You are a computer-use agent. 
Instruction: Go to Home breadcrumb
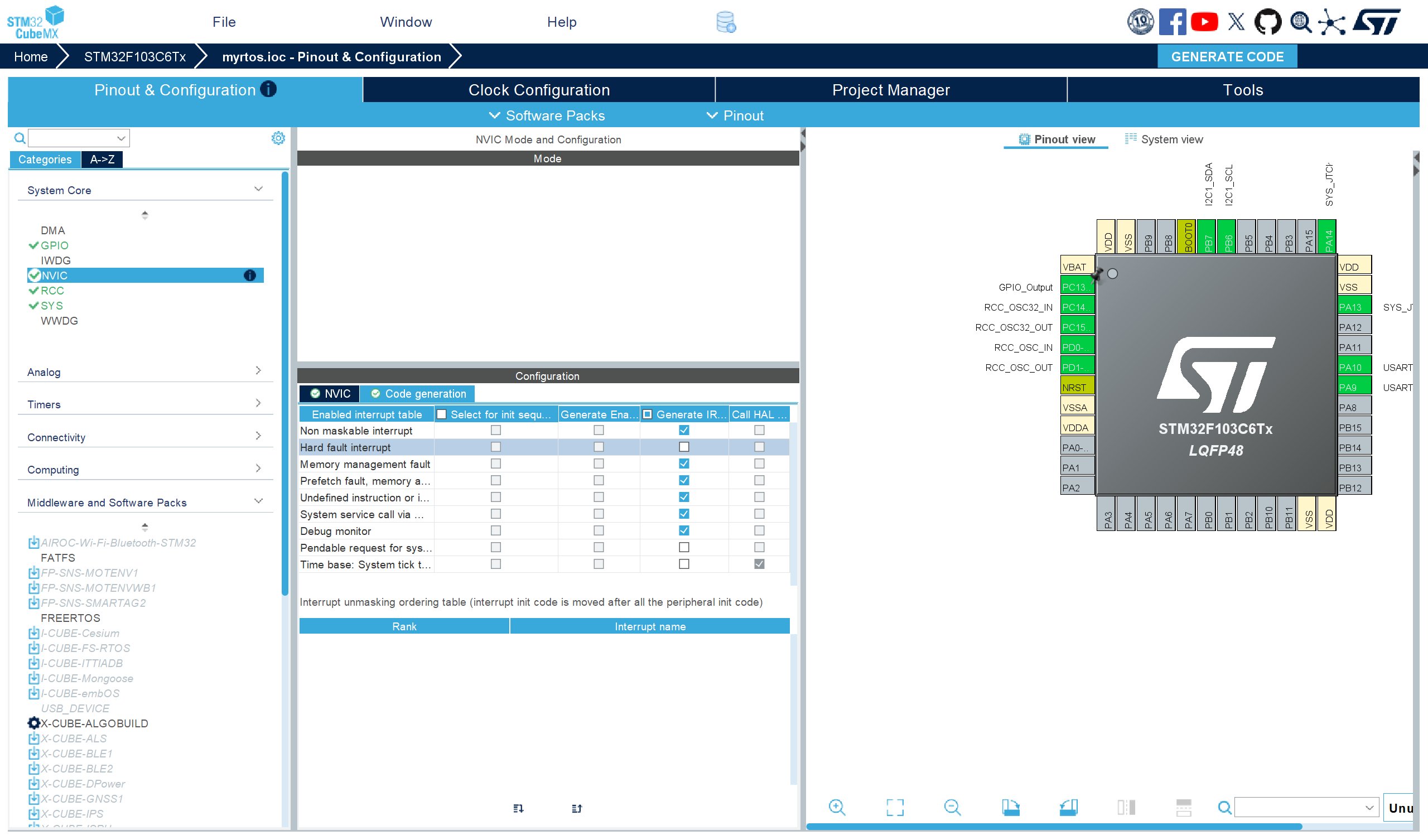click(x=31, y=57)
